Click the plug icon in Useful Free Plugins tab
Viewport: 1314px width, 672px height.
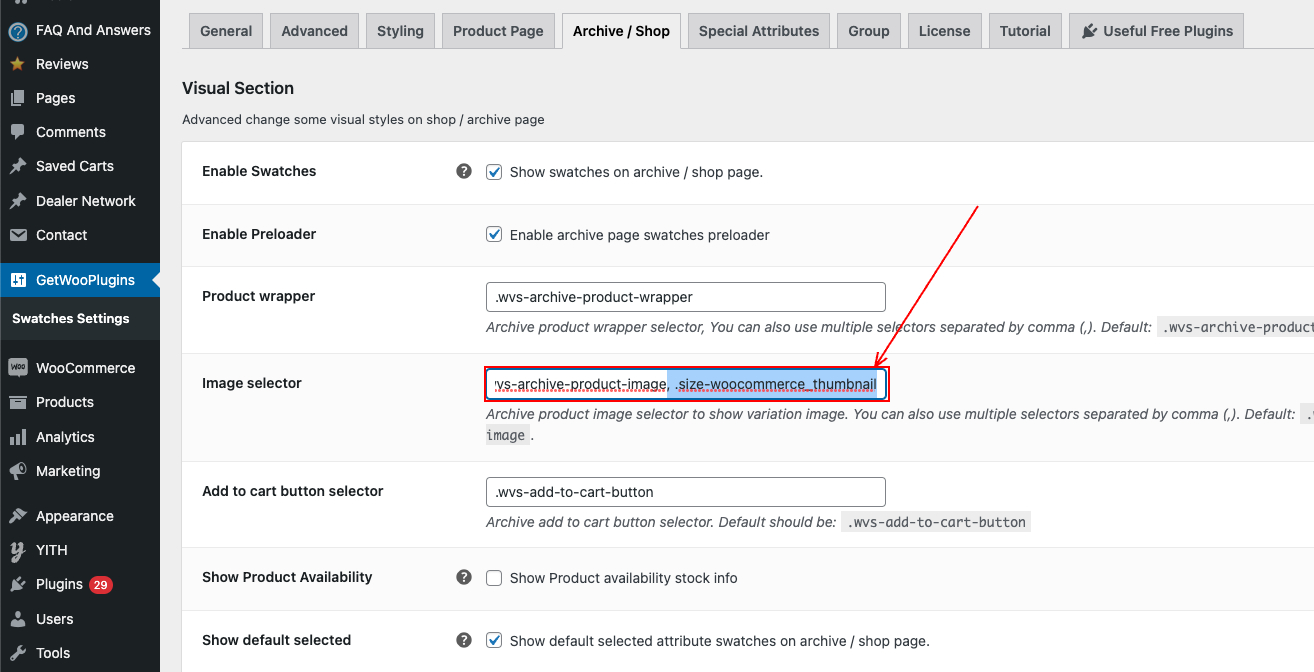pyautogui.click(x=1090, y=31)
